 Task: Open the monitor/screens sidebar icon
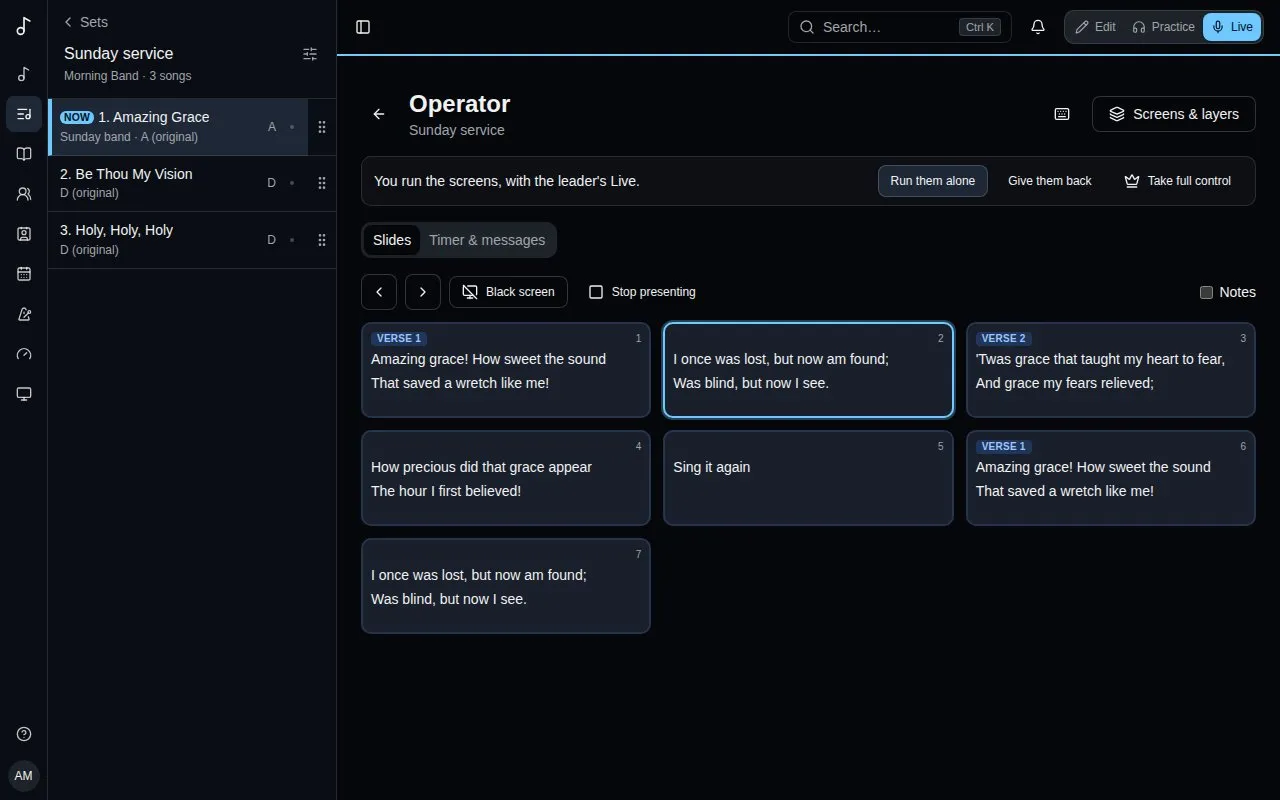pyautogui.click(x=24, y=394)
